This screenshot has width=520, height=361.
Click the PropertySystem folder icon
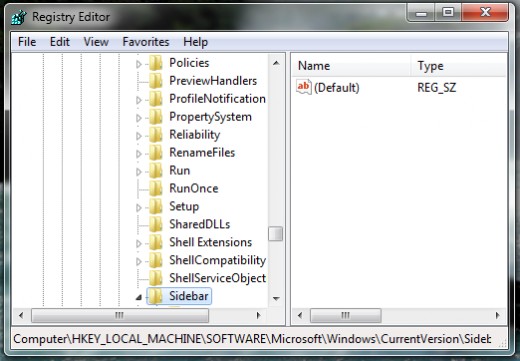[x=156, y=117]
